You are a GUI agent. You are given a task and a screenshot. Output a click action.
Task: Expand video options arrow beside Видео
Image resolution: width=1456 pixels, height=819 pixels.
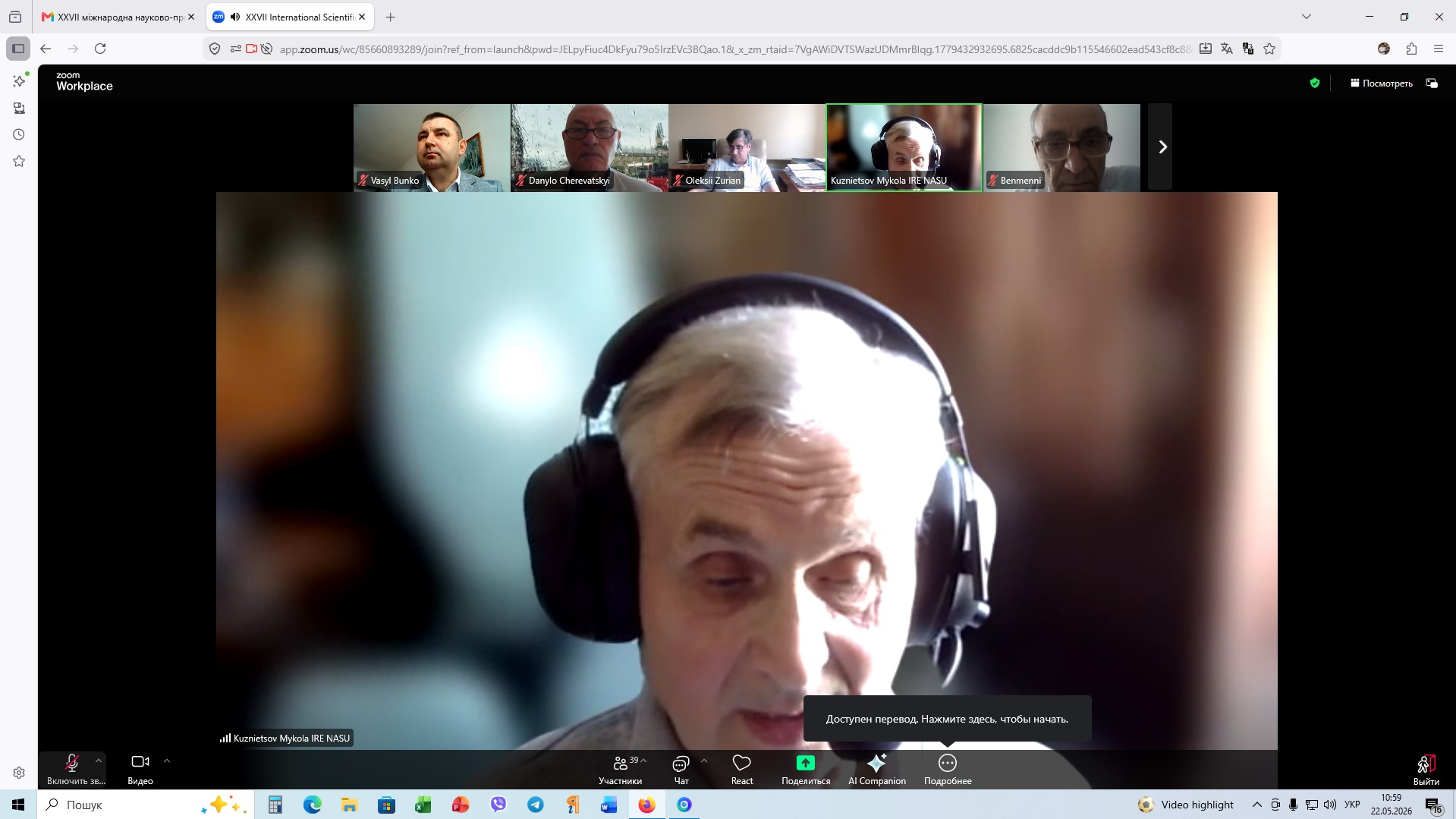coord(167,761)
